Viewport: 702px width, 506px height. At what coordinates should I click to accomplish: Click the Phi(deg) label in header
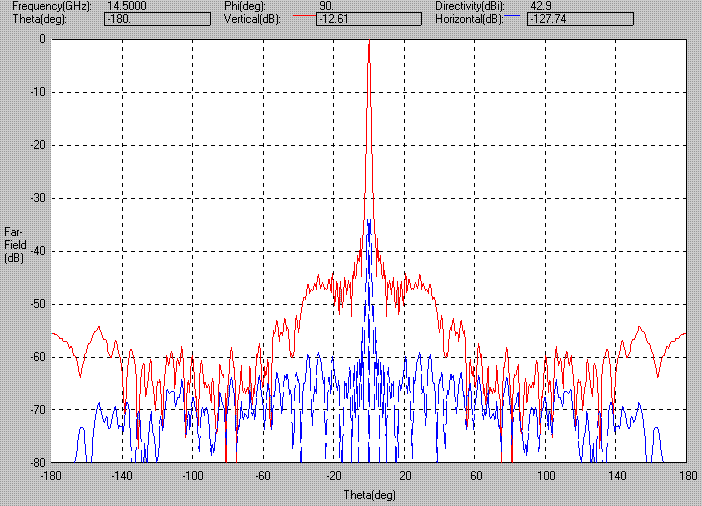(247, 6)
